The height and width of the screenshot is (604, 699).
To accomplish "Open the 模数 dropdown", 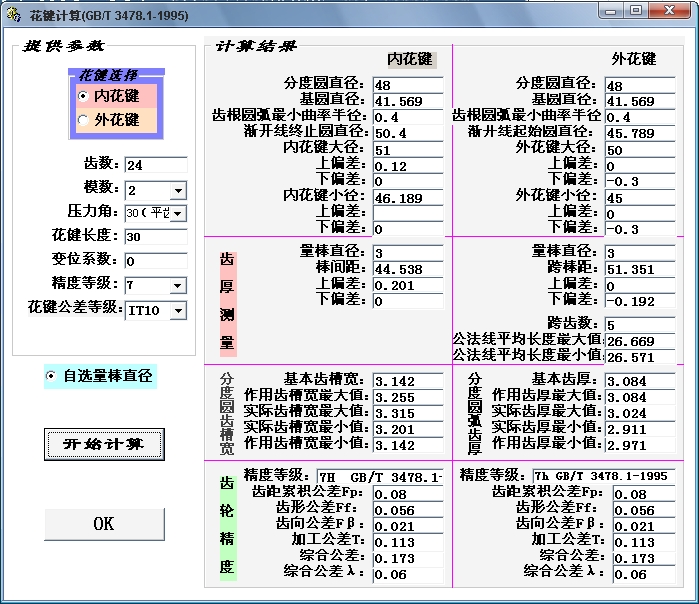I will (x=178, y=191).
